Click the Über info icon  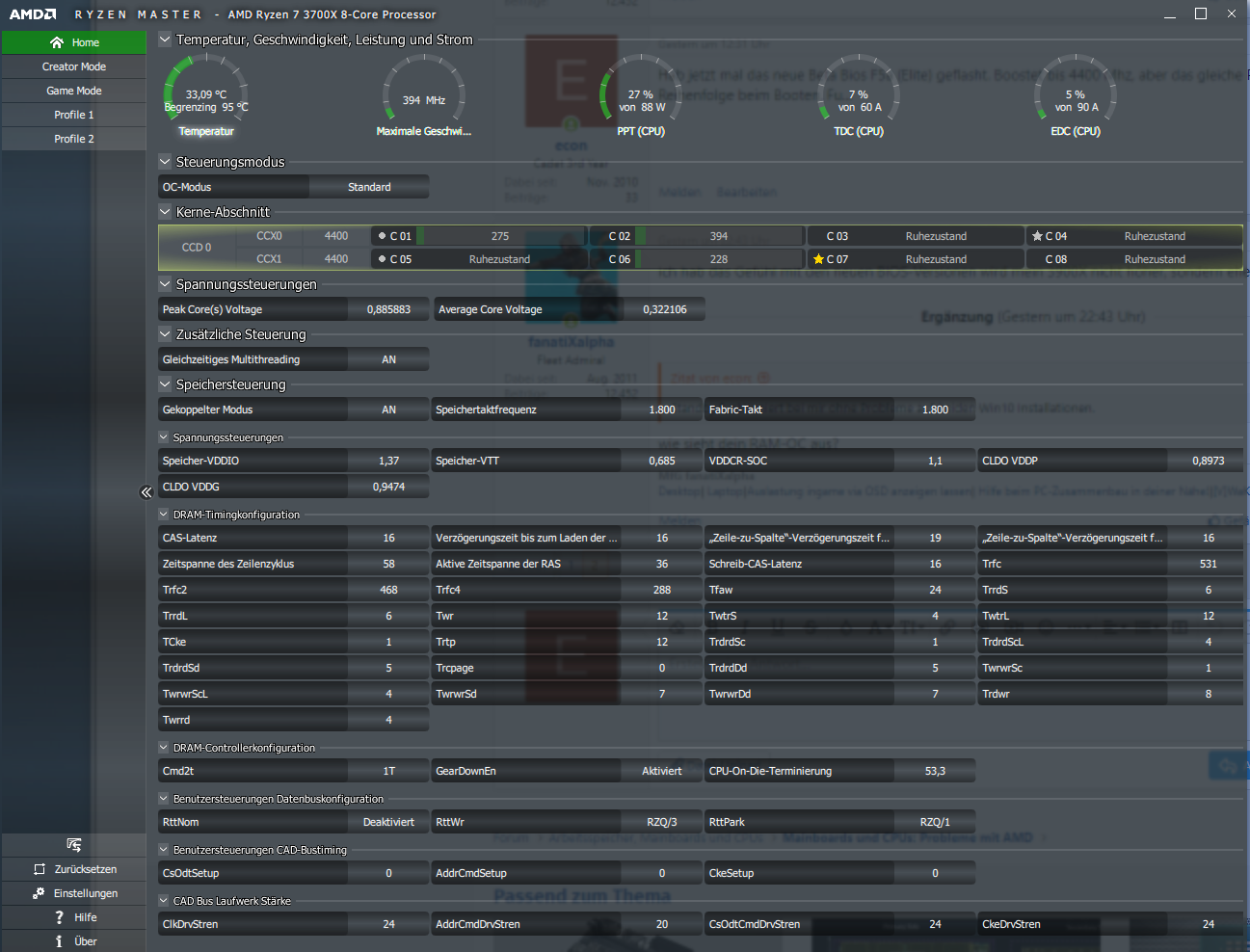point(60,941)
